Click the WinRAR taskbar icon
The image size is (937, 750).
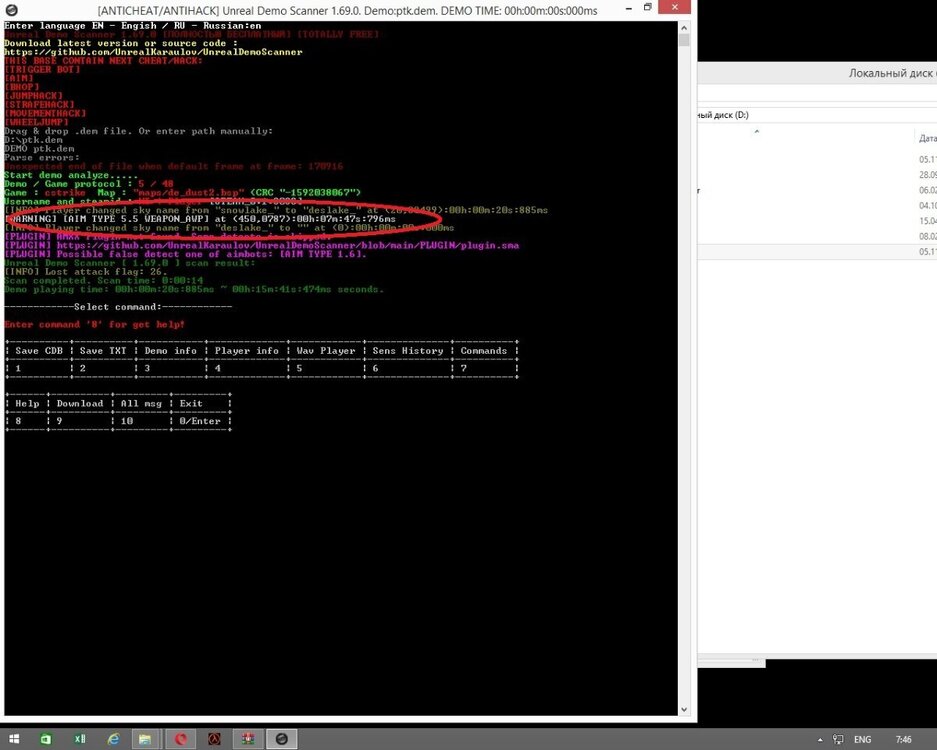click(247, 739)
